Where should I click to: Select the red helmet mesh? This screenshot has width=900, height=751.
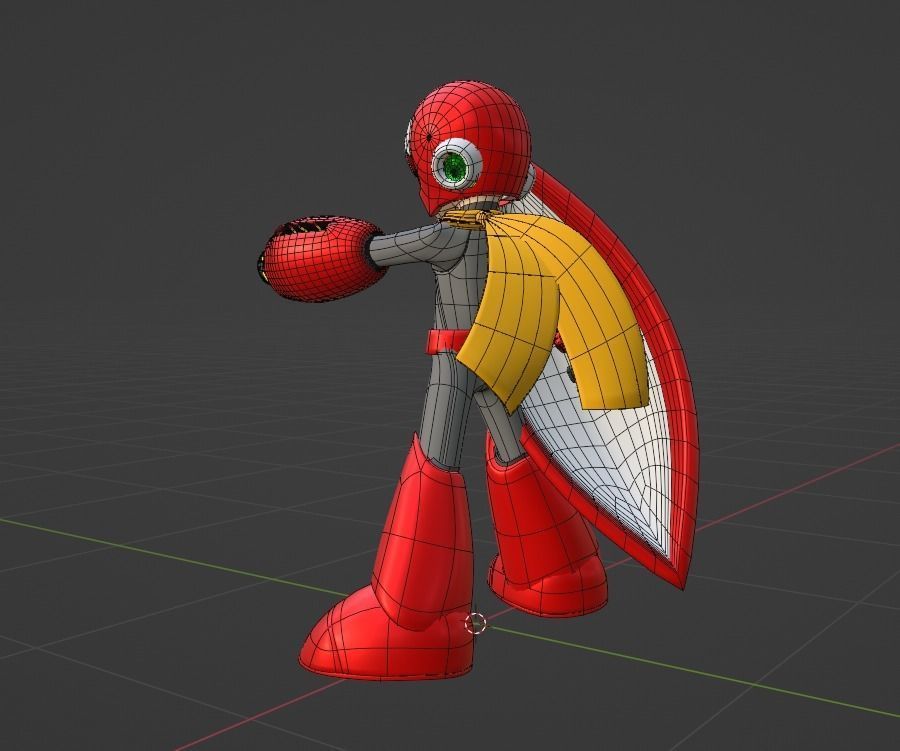click(471, 144)
